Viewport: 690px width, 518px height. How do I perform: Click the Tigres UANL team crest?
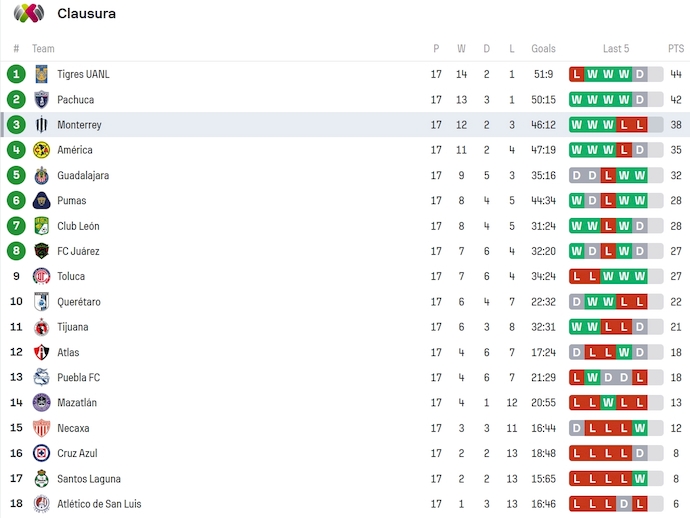[41, 74]
